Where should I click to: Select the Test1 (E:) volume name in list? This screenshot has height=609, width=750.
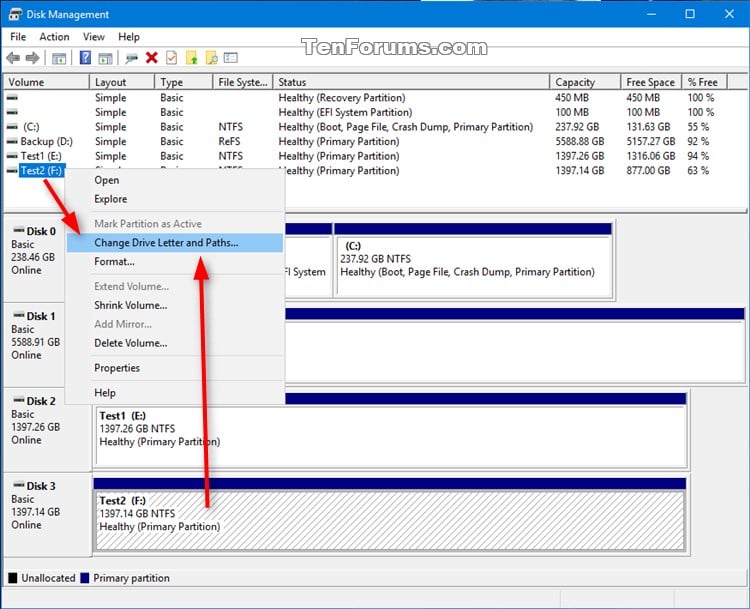[x=41, y=156]
